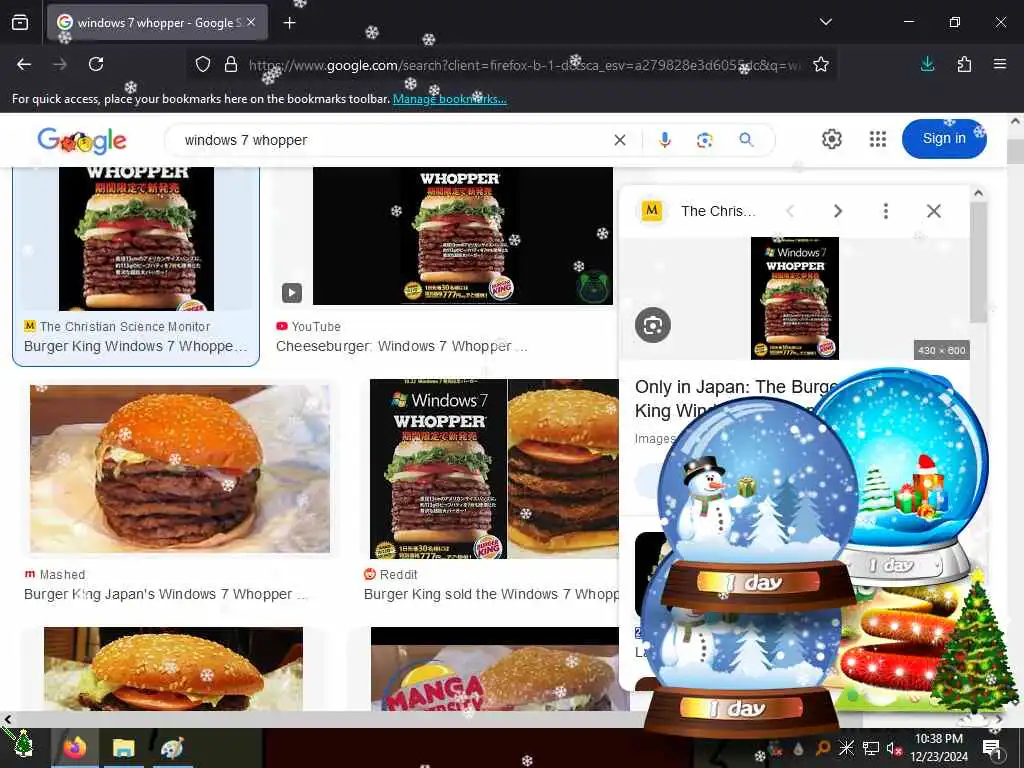
Task: Click the address bar URL
Action: pyautogui.click(x=524, y=65)
